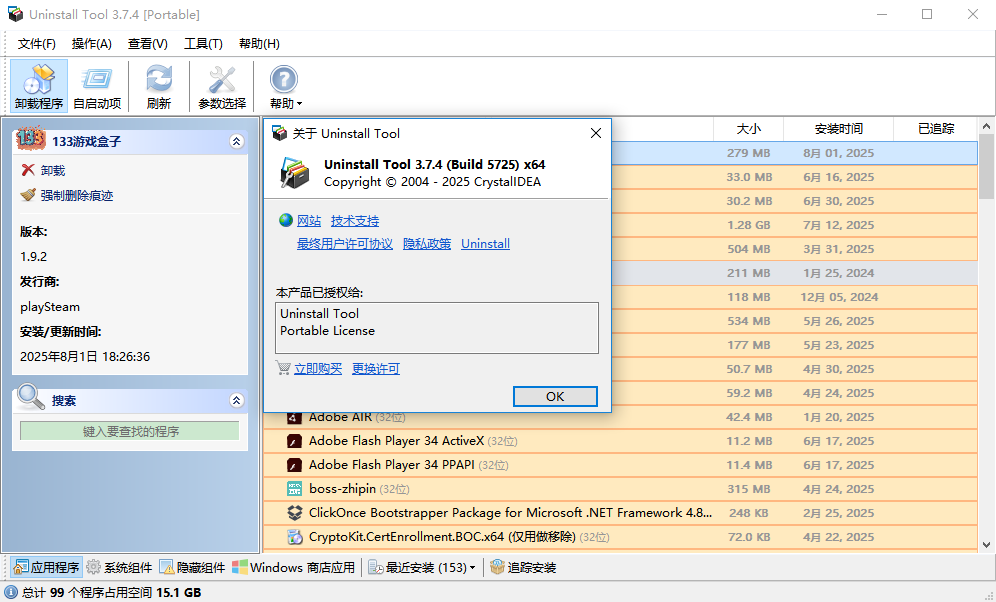Collapse the 搜索 search panel
The image size is (996, 602).
(x=237, y=399)
